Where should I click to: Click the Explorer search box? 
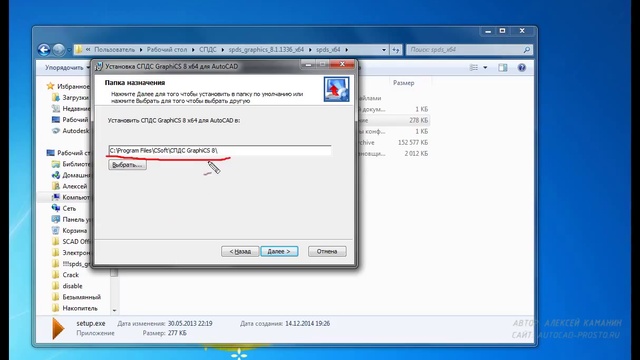(x=469, y=50)
